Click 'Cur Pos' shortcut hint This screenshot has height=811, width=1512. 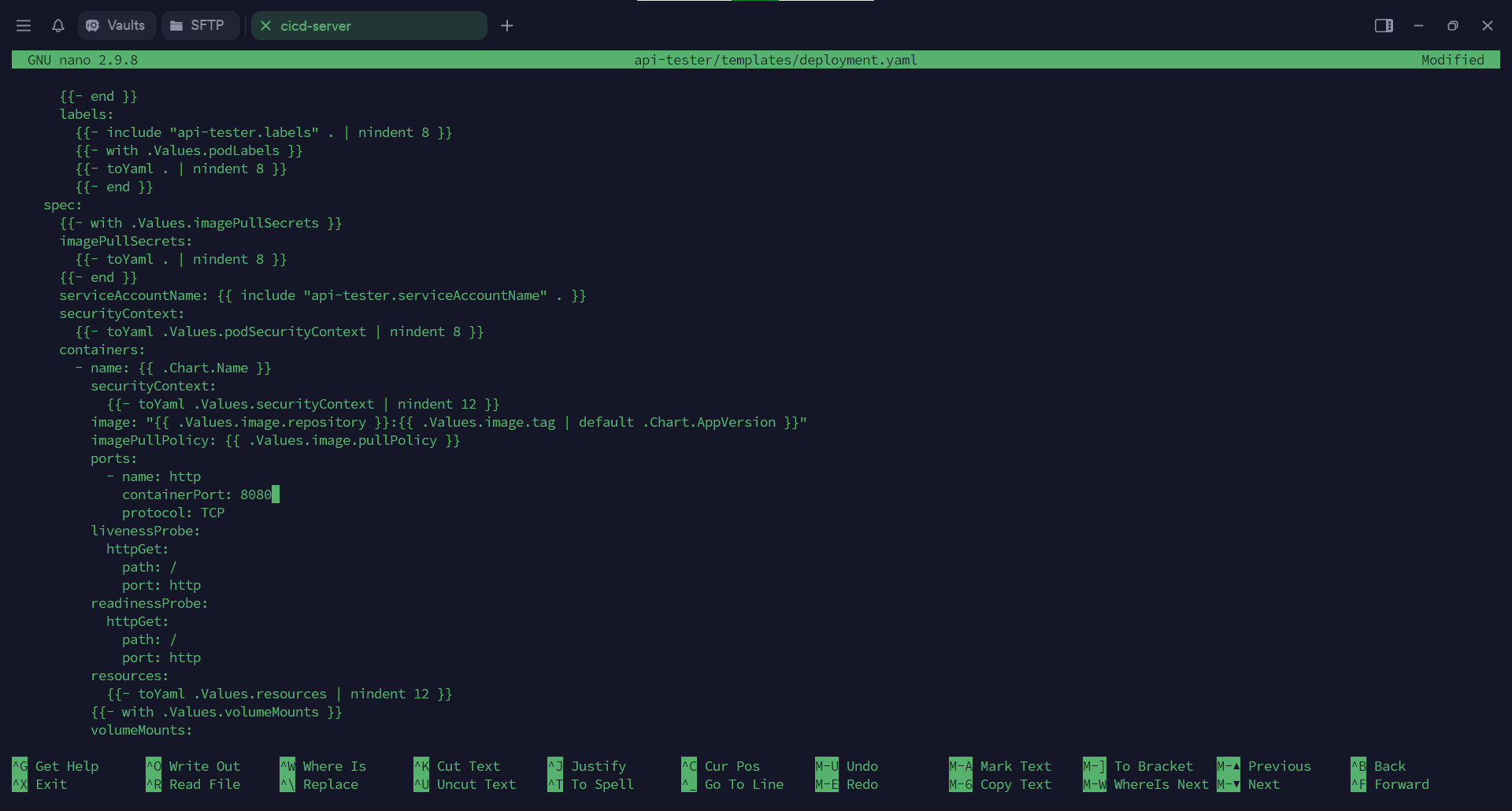click(721, 766)
